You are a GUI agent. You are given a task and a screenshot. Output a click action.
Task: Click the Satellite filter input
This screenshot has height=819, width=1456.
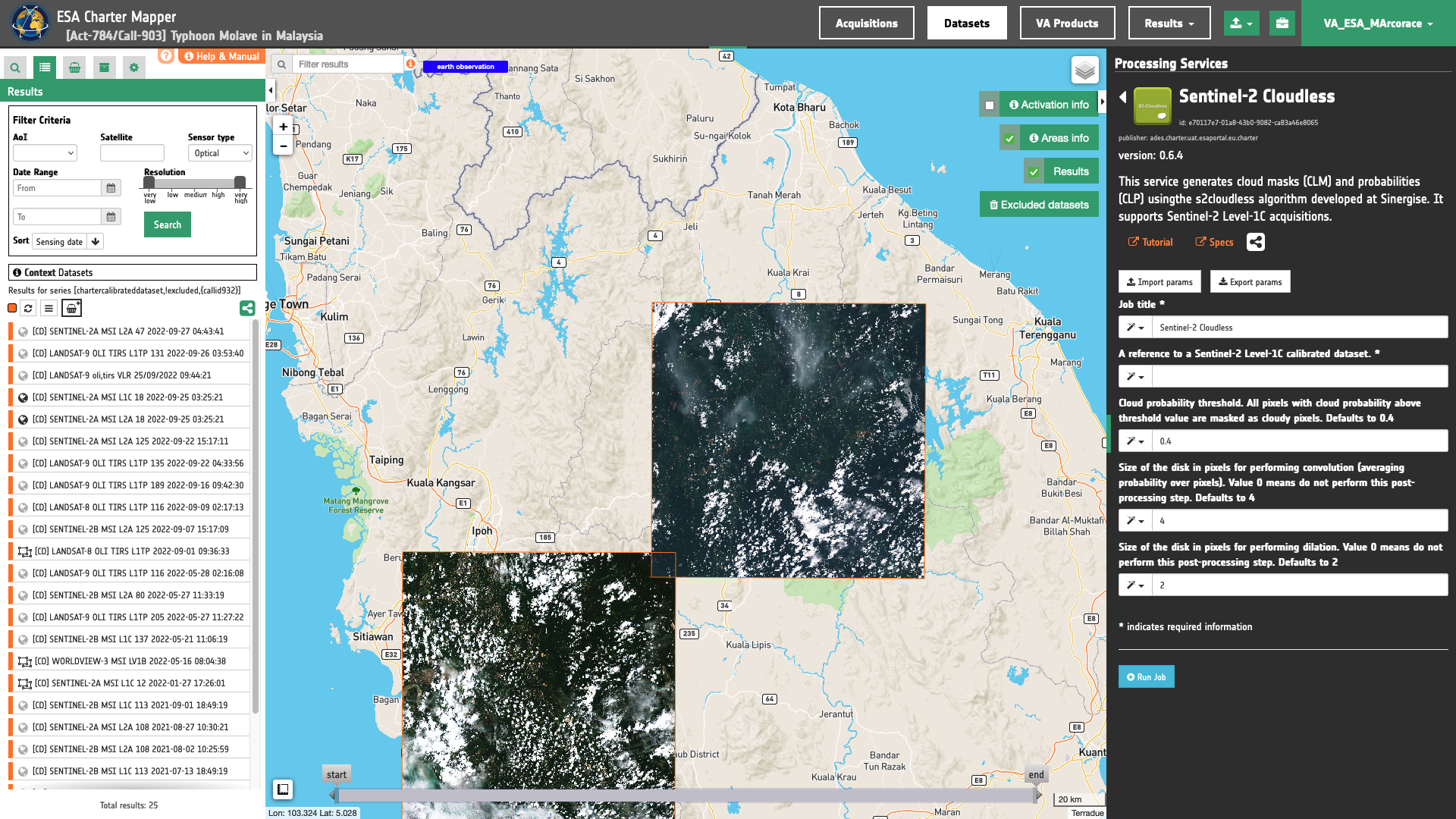coord(132,153)
